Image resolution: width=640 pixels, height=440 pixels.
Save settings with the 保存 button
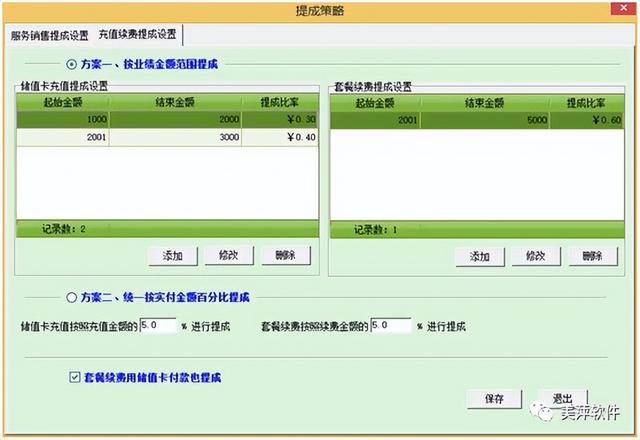click(494, 399)
